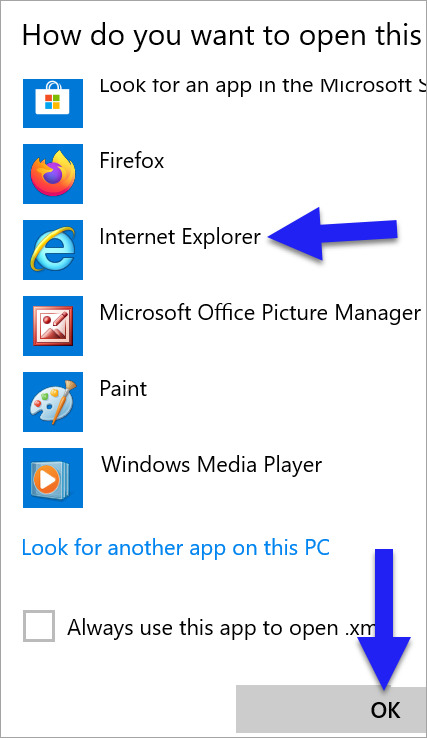Pick the Microsoft Office Picture Manager icon
Image resolution: width=427 pixels, height=738 pixels.
point(53,326)
